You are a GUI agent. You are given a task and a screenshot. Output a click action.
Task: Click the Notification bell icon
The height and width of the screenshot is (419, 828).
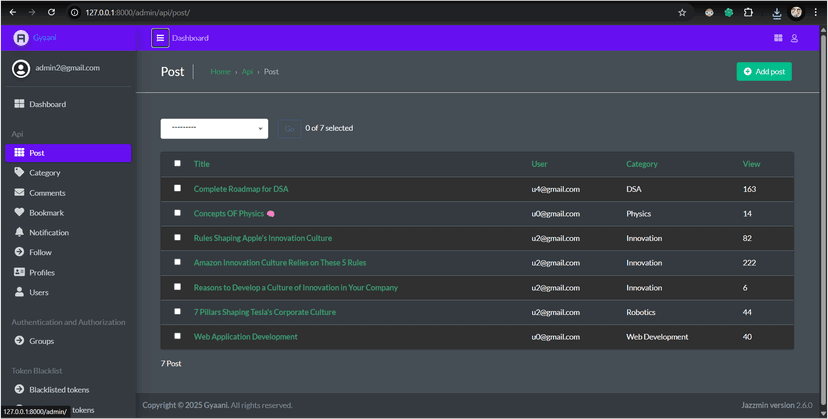pos(19,232)
